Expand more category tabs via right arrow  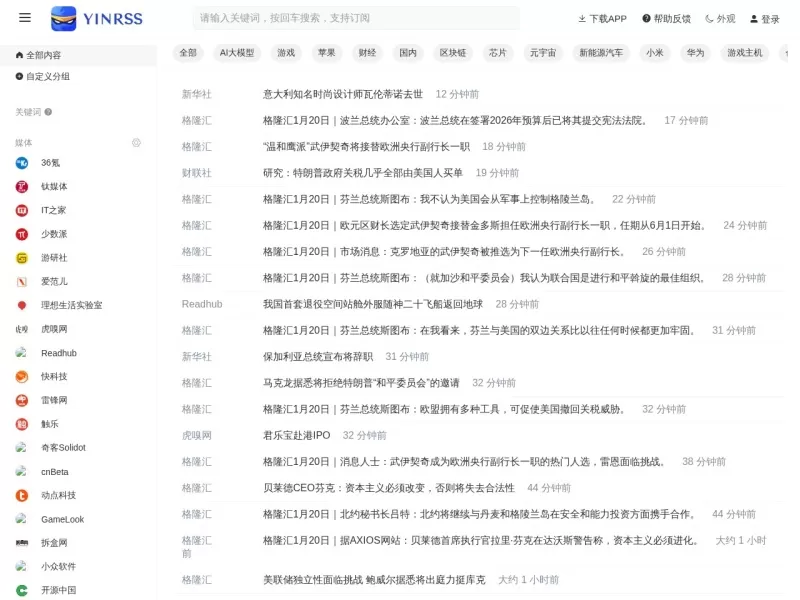tap(788, 52)
